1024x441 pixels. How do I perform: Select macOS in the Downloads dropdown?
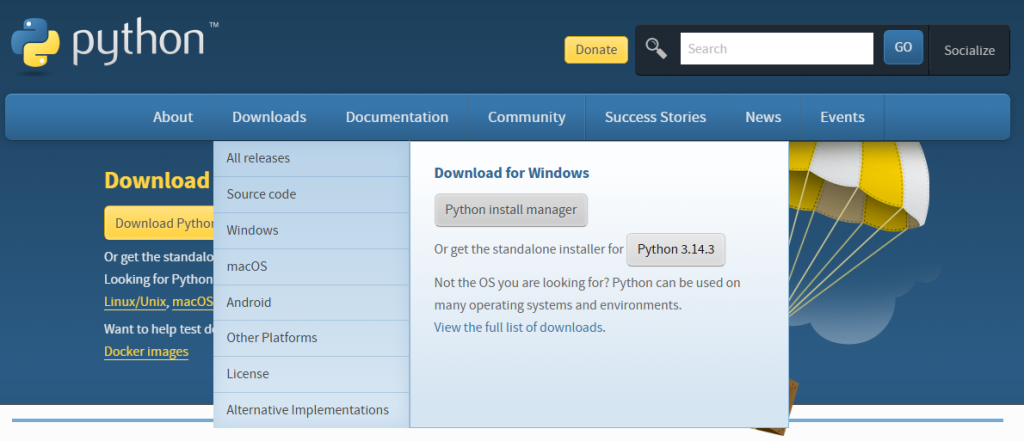[x=247, y=266]
